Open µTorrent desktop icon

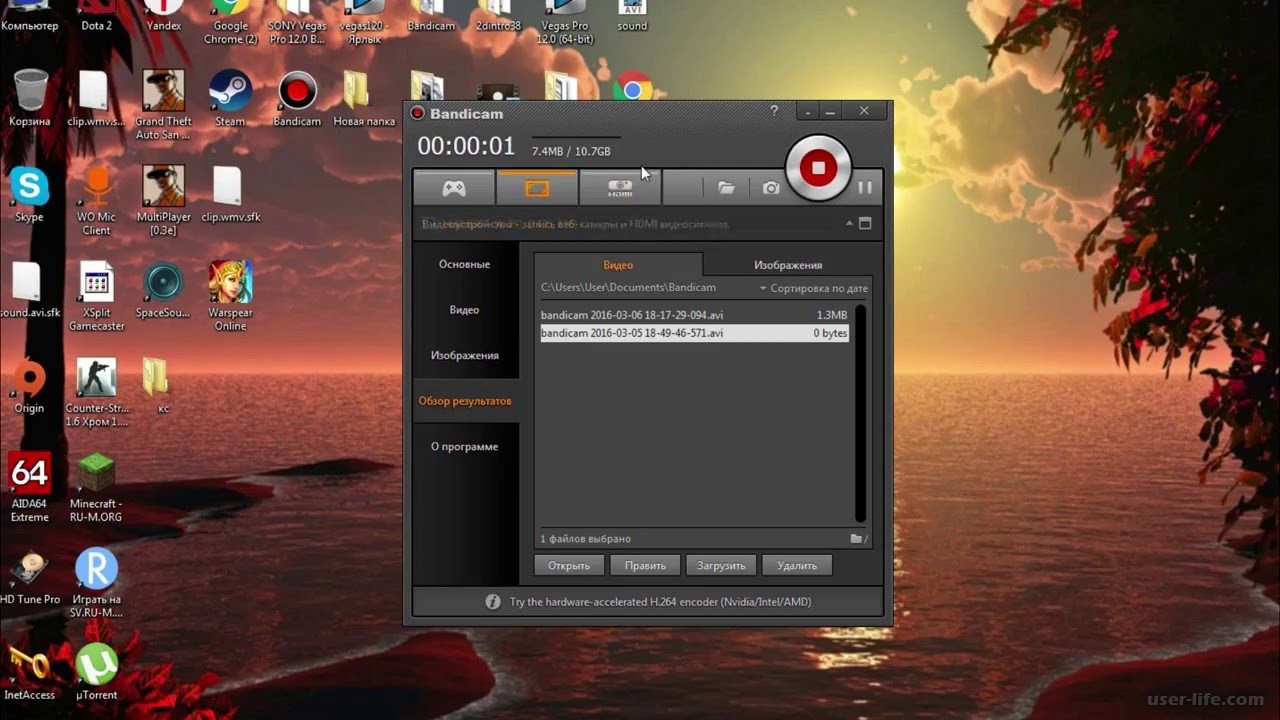click(97, 672)
